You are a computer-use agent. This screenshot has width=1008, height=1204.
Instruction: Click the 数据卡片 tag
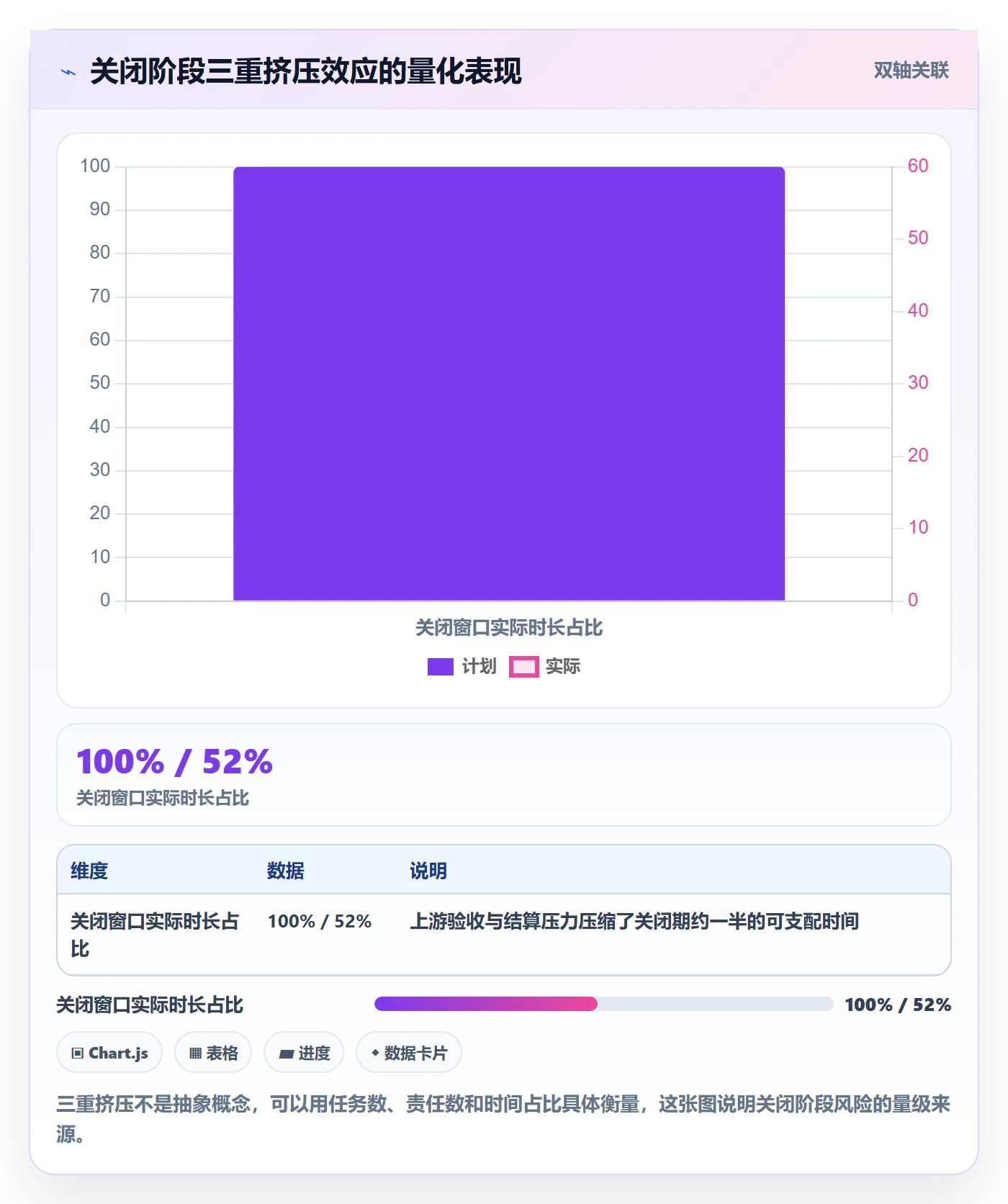pos(409,1053)
